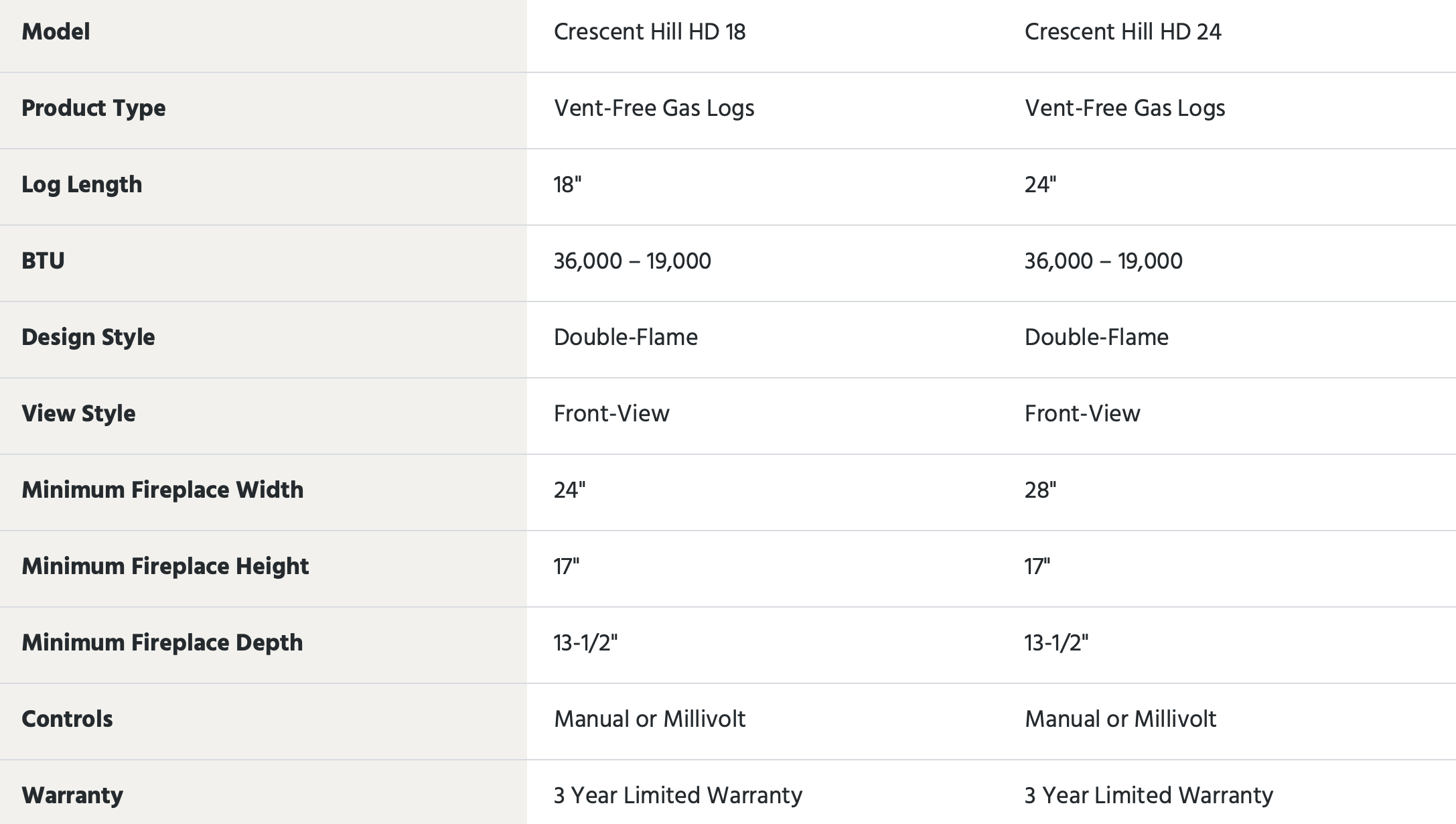Viewport: 1456px width, 824px height.
Task: Click the Minimum Fireplace Height label
Action: [x=165, y=566]
